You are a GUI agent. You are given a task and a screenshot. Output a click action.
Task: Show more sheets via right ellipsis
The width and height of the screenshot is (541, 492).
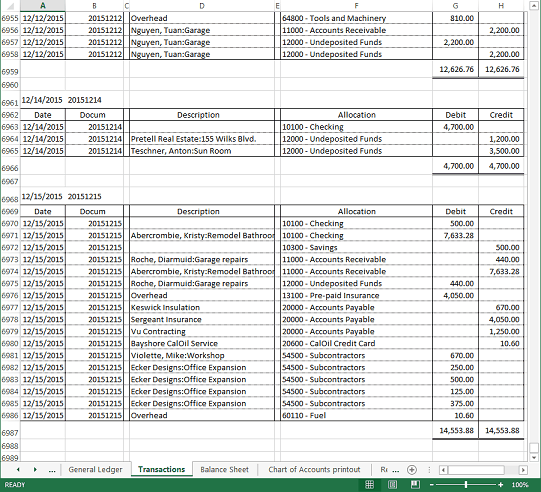coord(396,470)
